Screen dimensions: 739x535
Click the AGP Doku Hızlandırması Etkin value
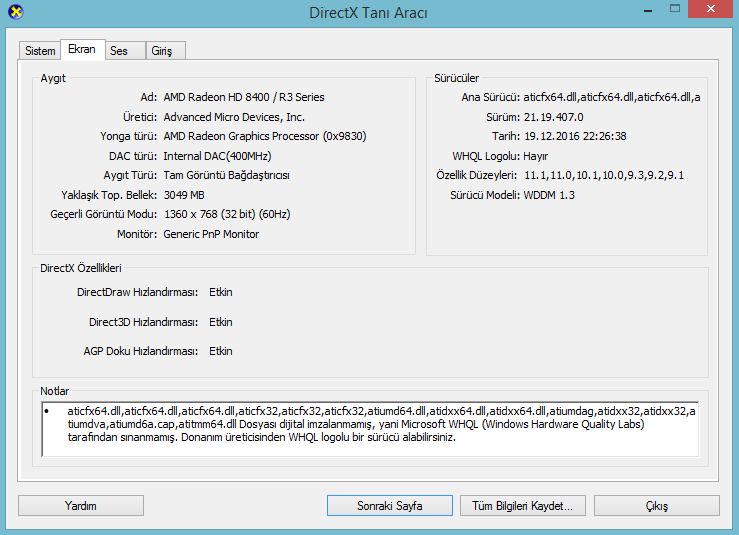point(221,351)
